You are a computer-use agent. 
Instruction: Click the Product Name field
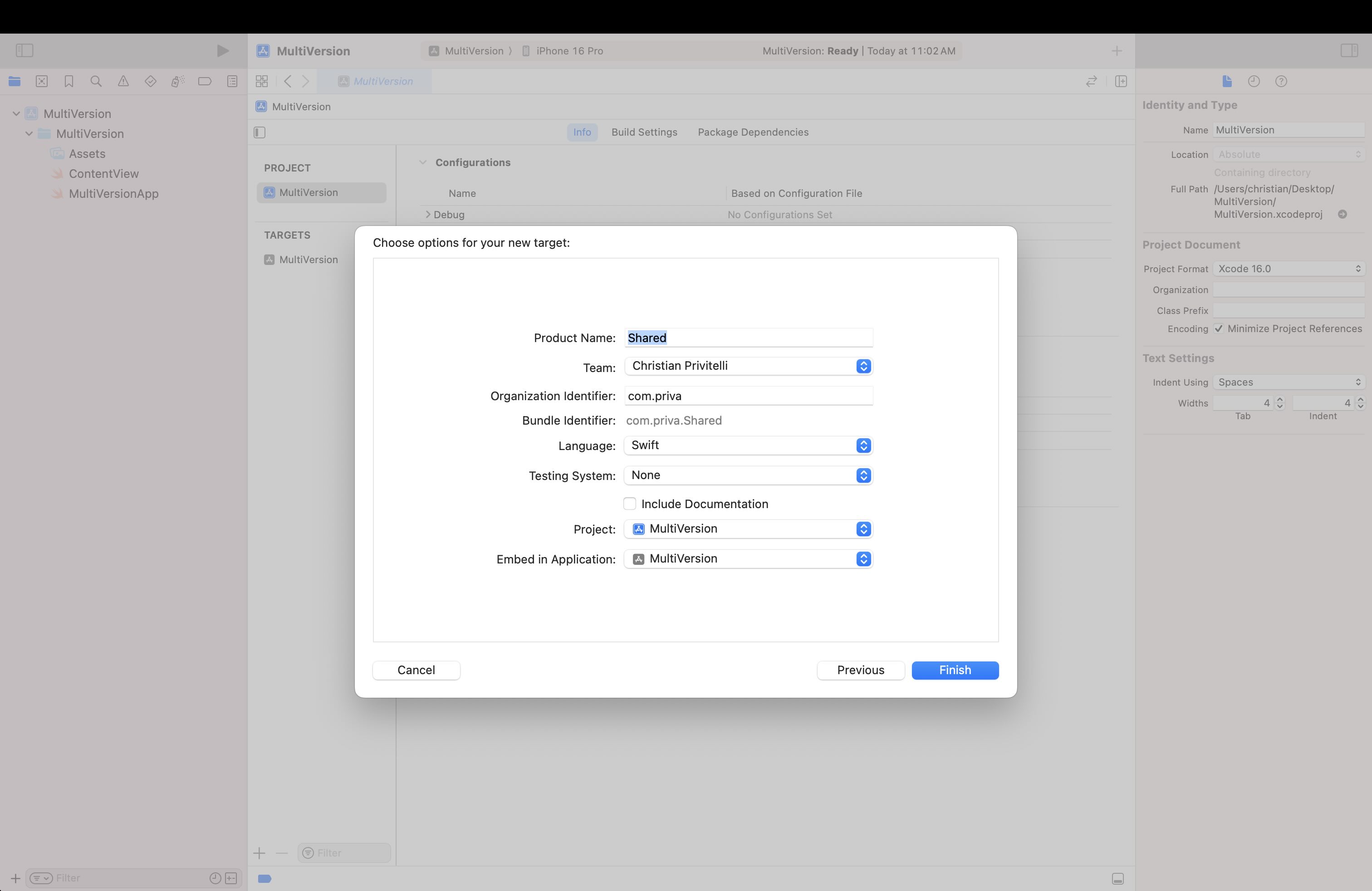pyautogui.click(x=748, y=338)
